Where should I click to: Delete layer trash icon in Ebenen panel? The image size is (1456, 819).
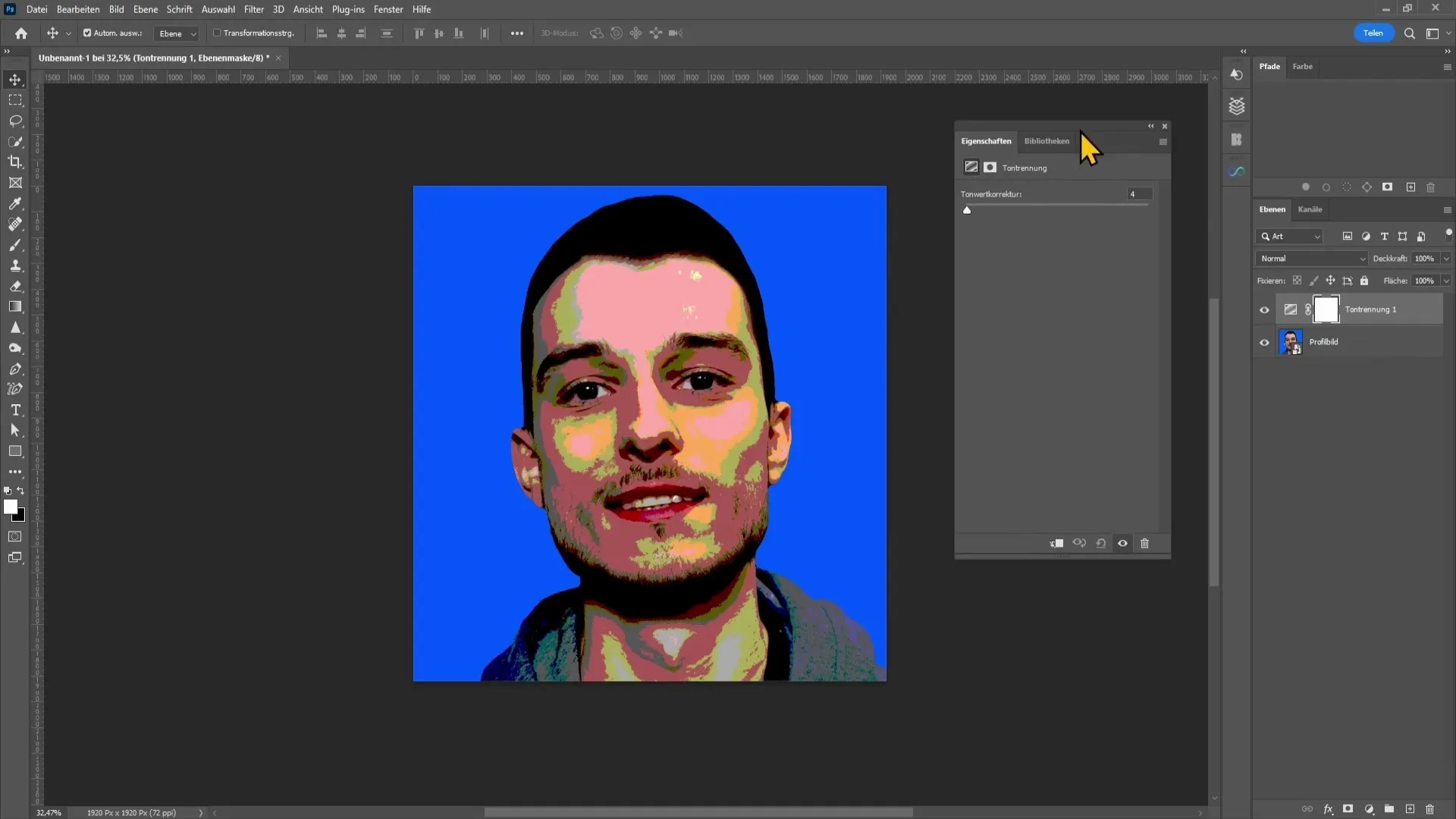pyautogui.click(x=1430, y=809)
